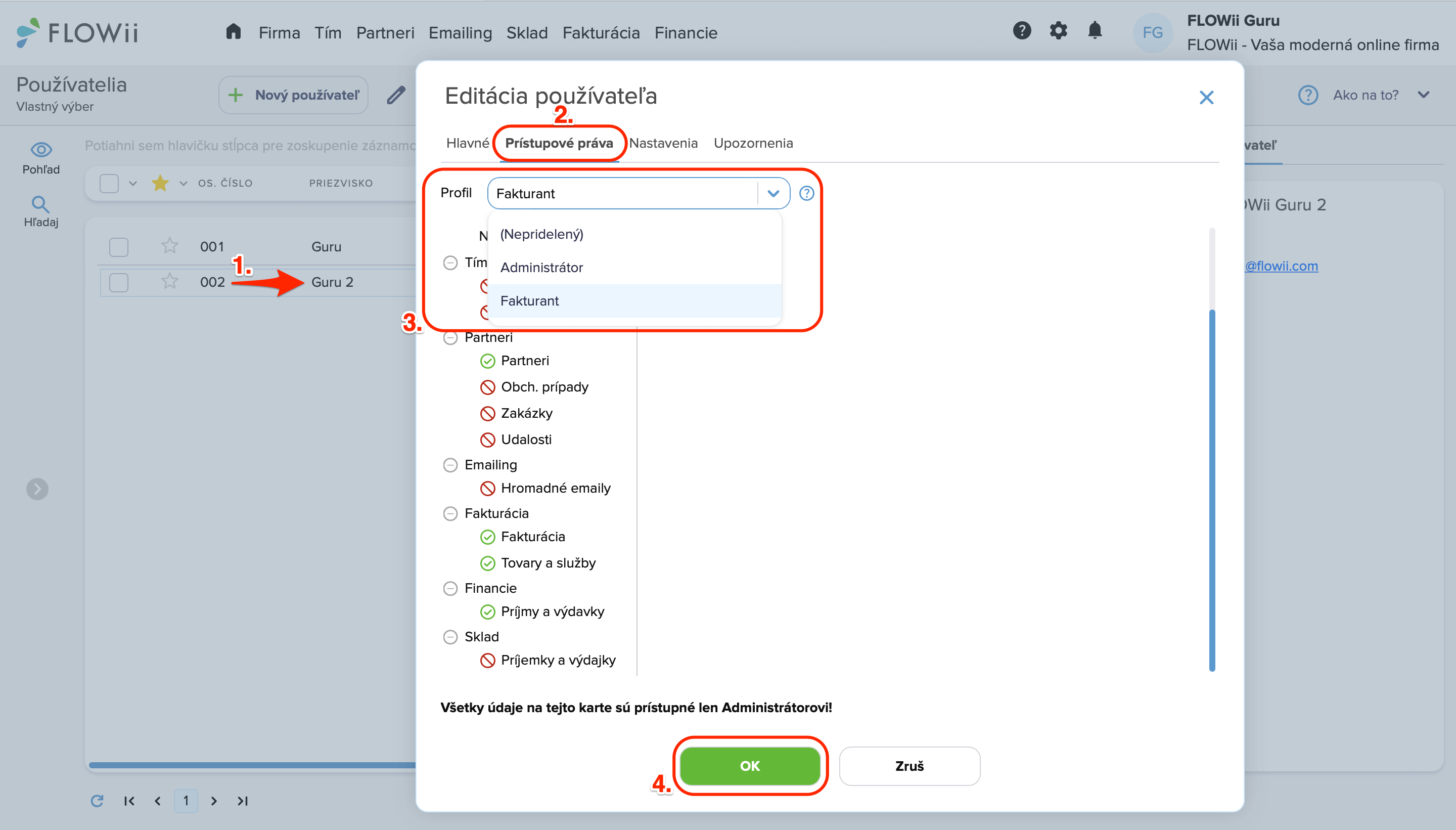1456x830 pixels.
Task: Toggle Hromadné emaily permission icon
Action: [488, 488]
